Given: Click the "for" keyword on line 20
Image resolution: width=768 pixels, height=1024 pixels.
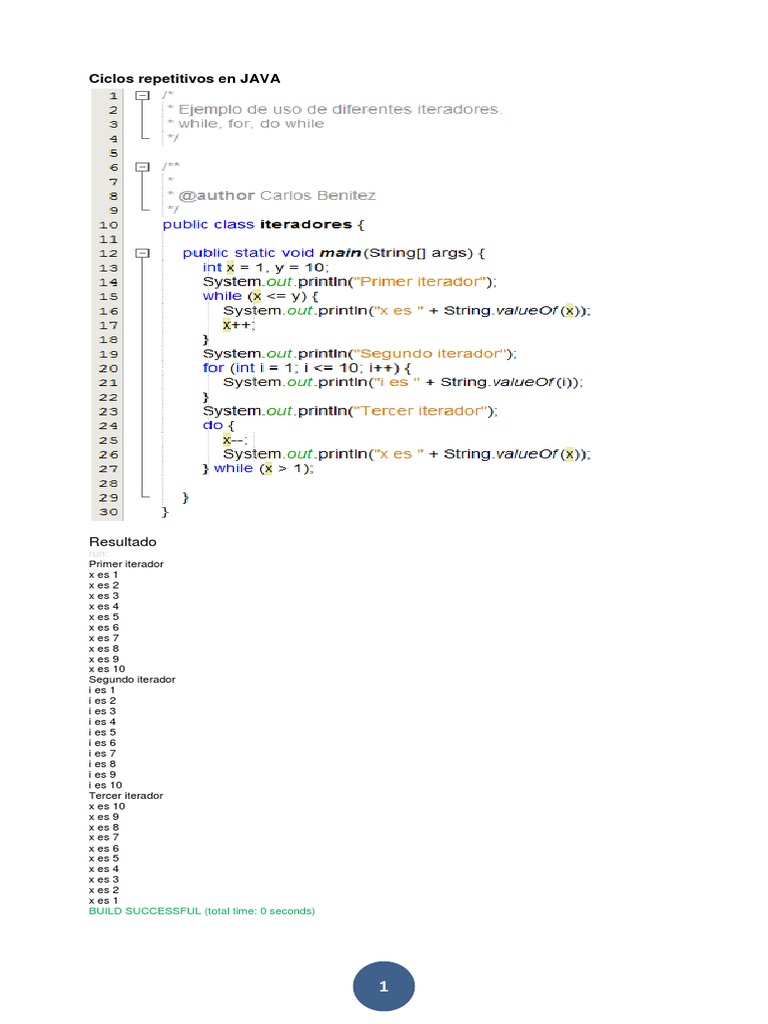Looking at the screenshot, I should [x=213, y=368].
